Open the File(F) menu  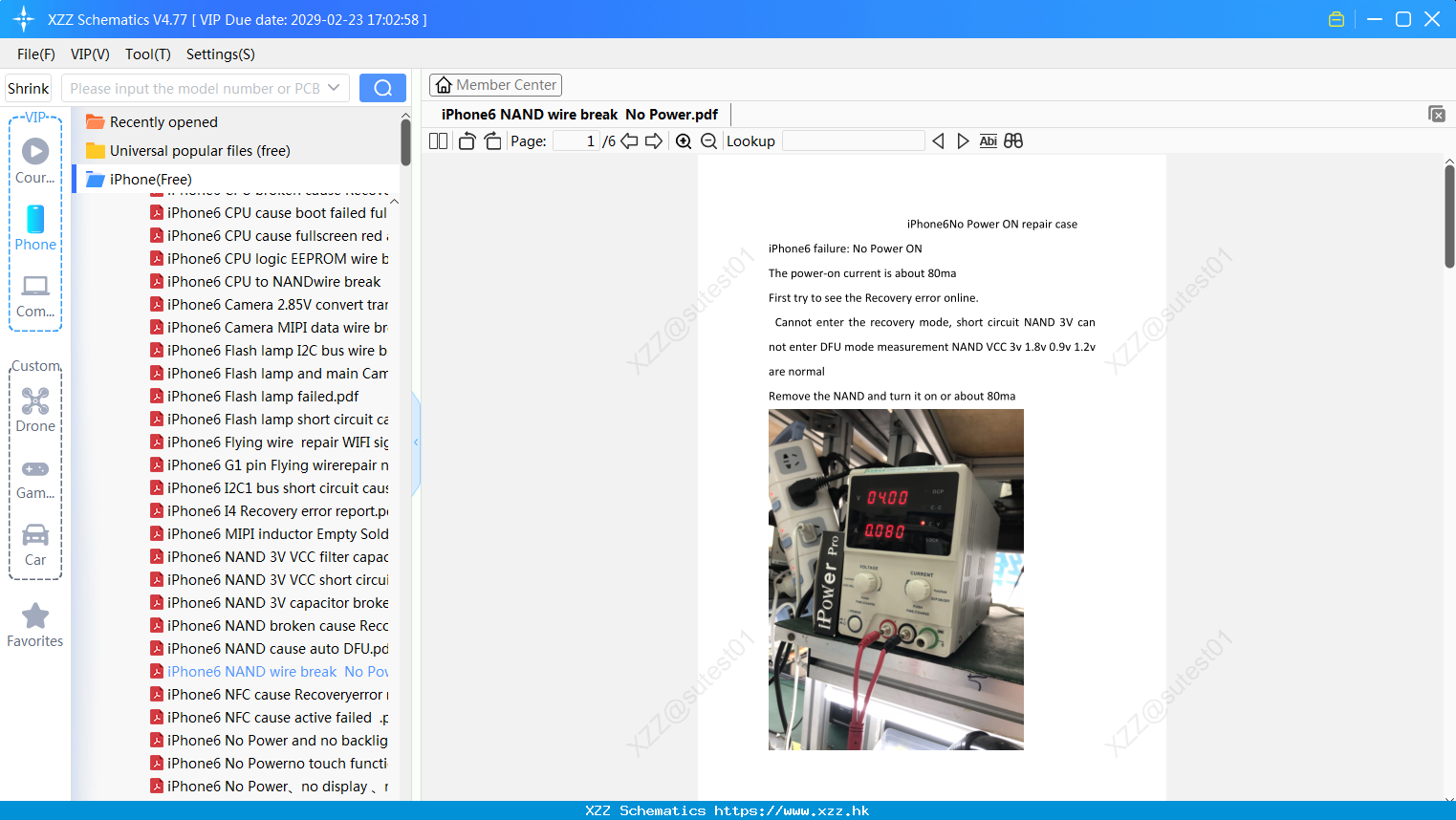pos(36,54)
